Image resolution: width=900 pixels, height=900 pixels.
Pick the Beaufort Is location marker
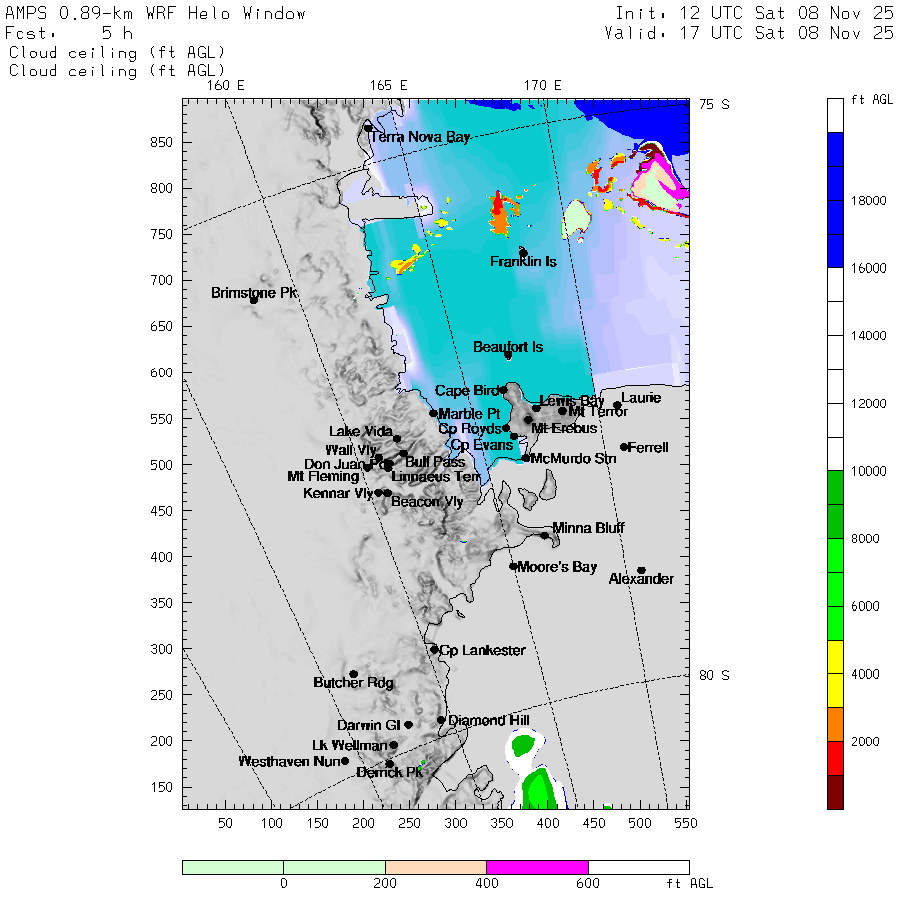click(x=508, y=355)
